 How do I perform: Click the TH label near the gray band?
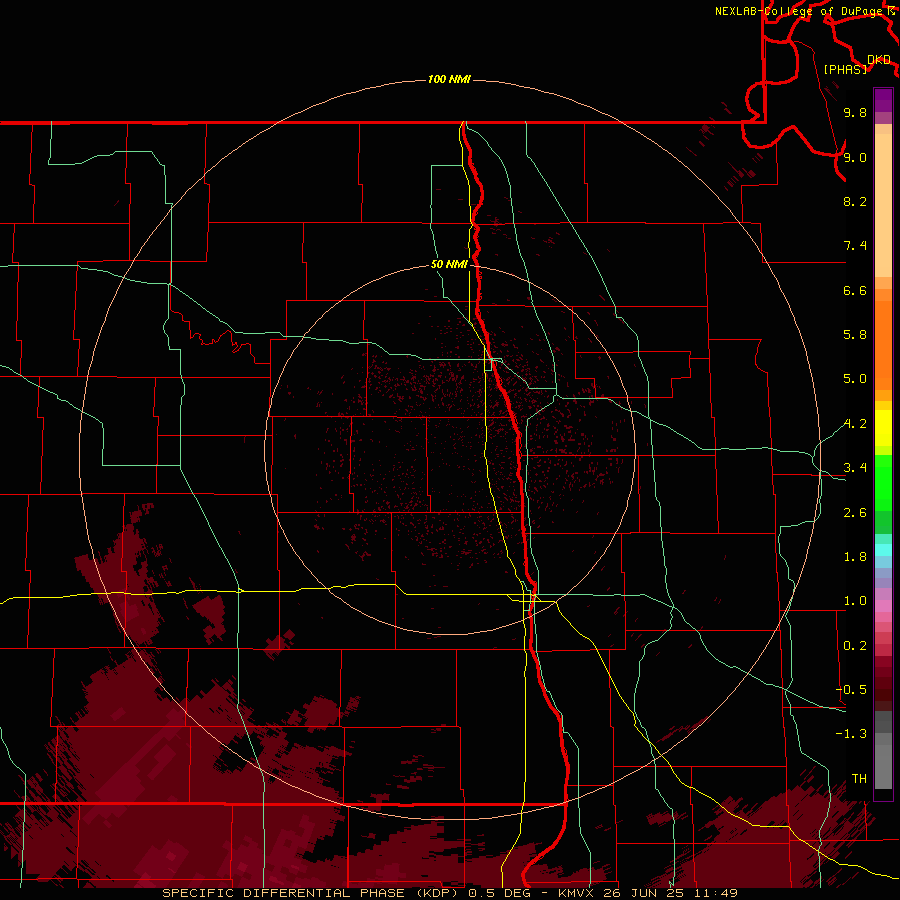[x=859, y=779]
